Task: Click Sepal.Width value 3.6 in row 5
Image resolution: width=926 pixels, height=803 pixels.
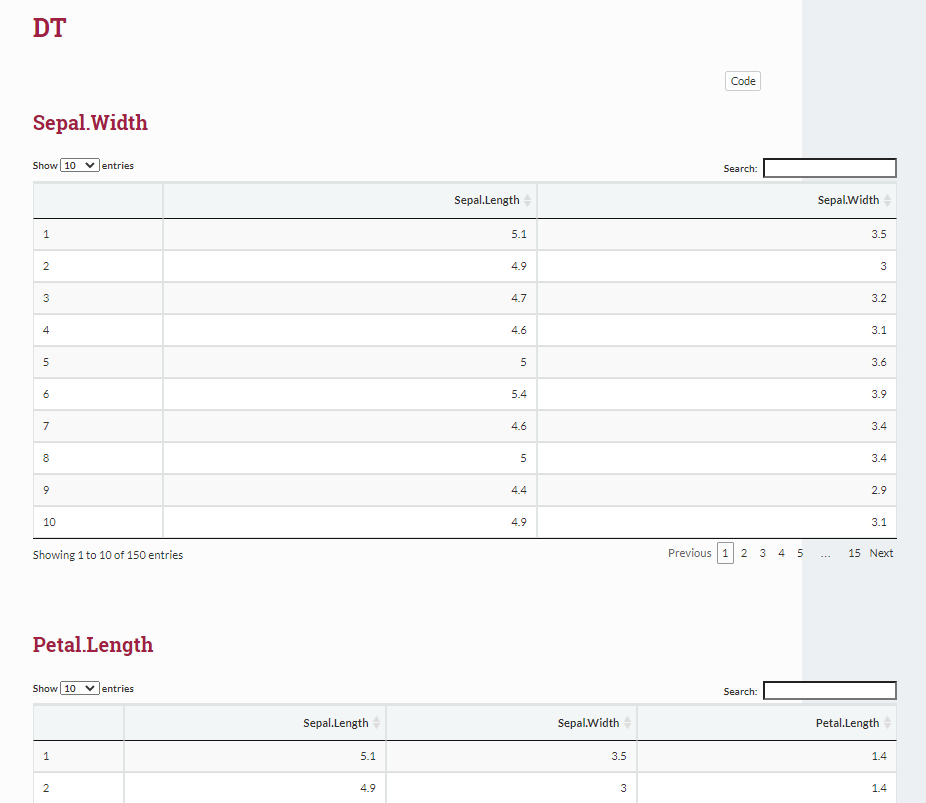Action: [x=879, y=362]
